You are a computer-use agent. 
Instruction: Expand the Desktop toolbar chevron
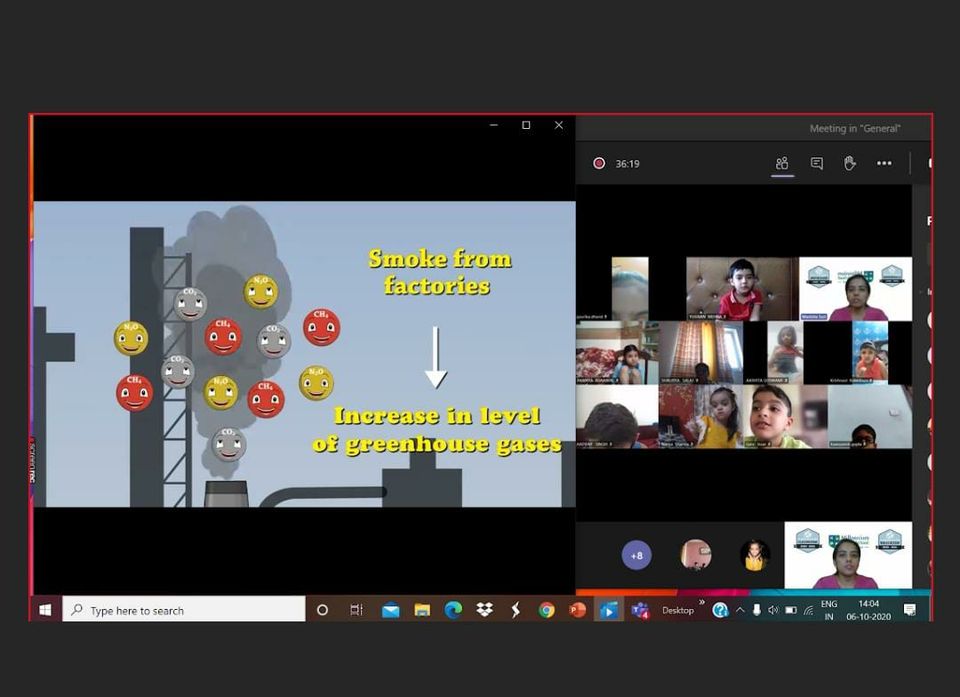click(701, 603)
